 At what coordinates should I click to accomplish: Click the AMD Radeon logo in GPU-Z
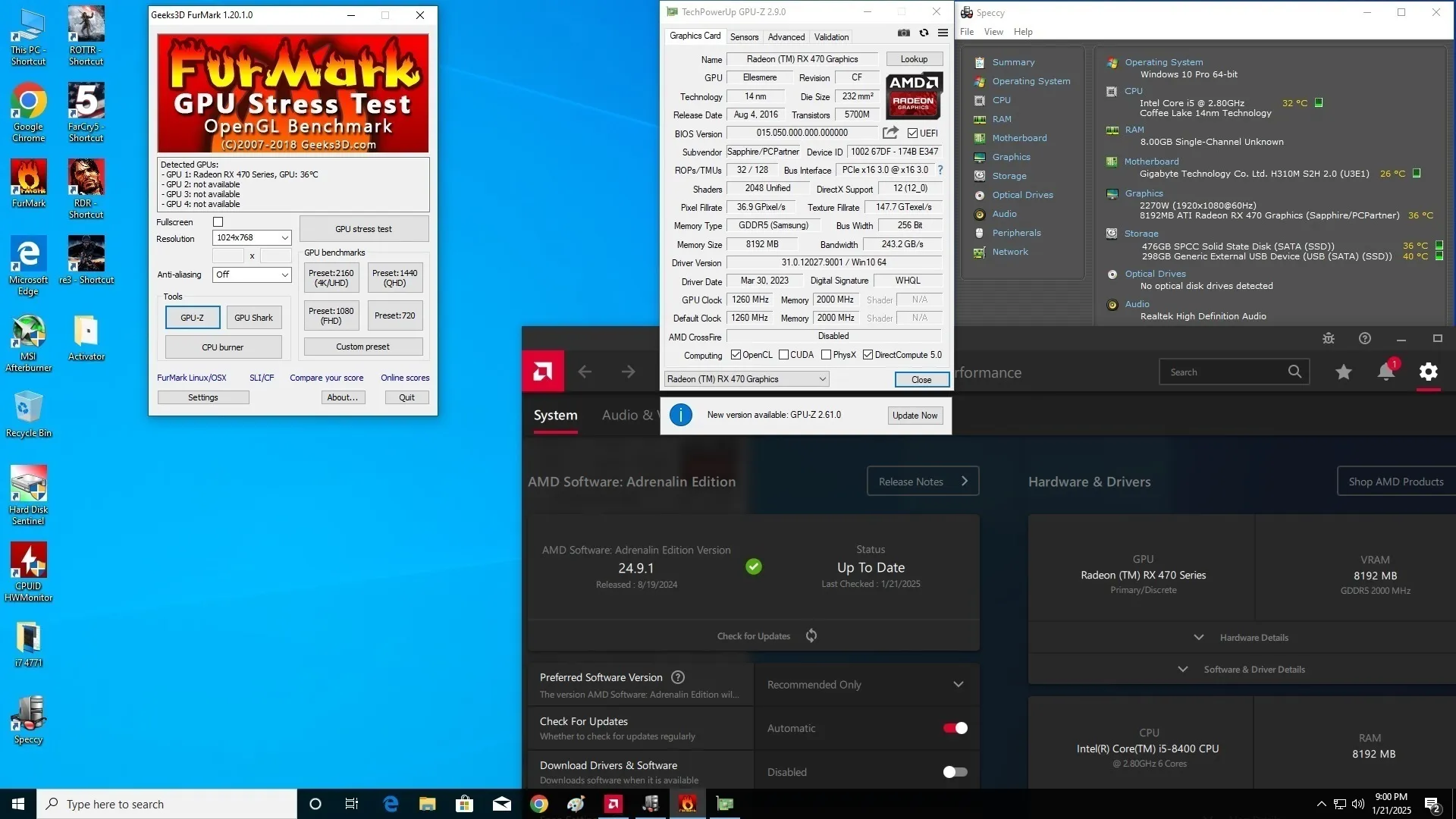tap(914, 96)
